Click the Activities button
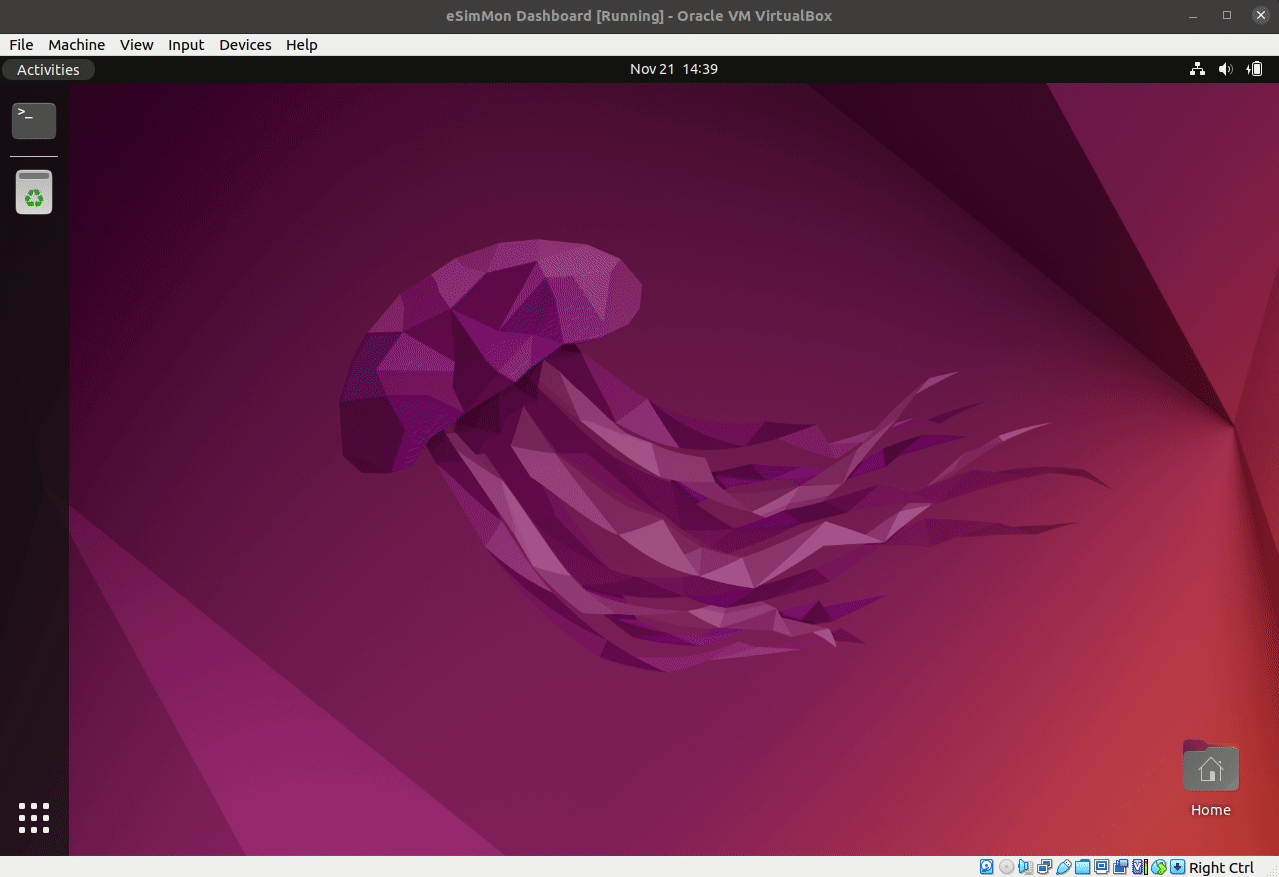The width and height of the screenshot is (1279, 877). [x=48, y=69]
